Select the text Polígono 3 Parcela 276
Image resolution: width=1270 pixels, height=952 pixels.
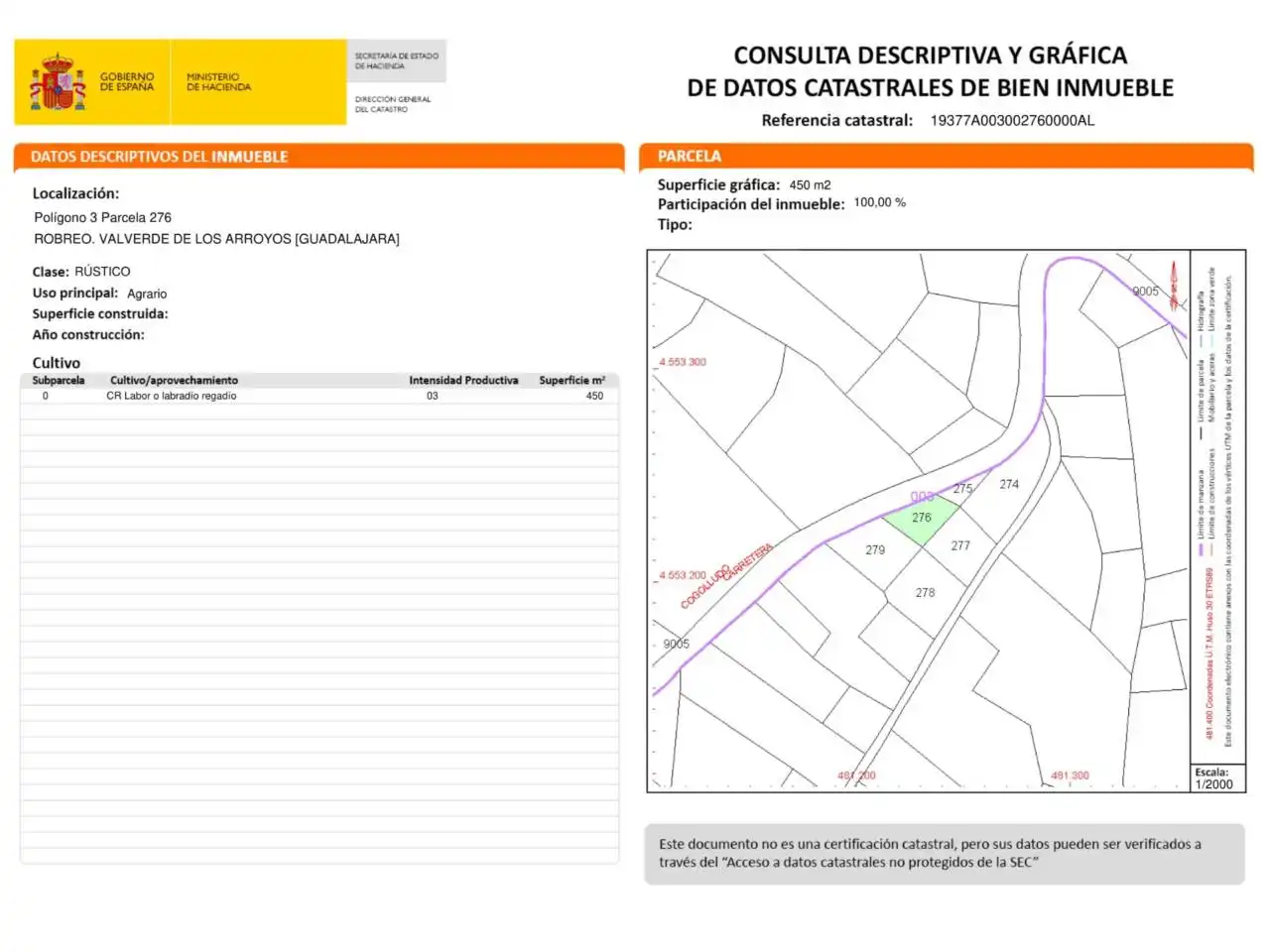click(102, 217)
